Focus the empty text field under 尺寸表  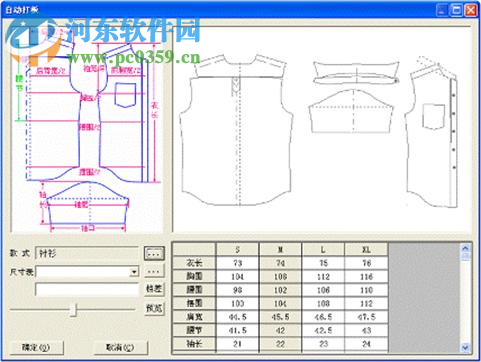[87, 289]
